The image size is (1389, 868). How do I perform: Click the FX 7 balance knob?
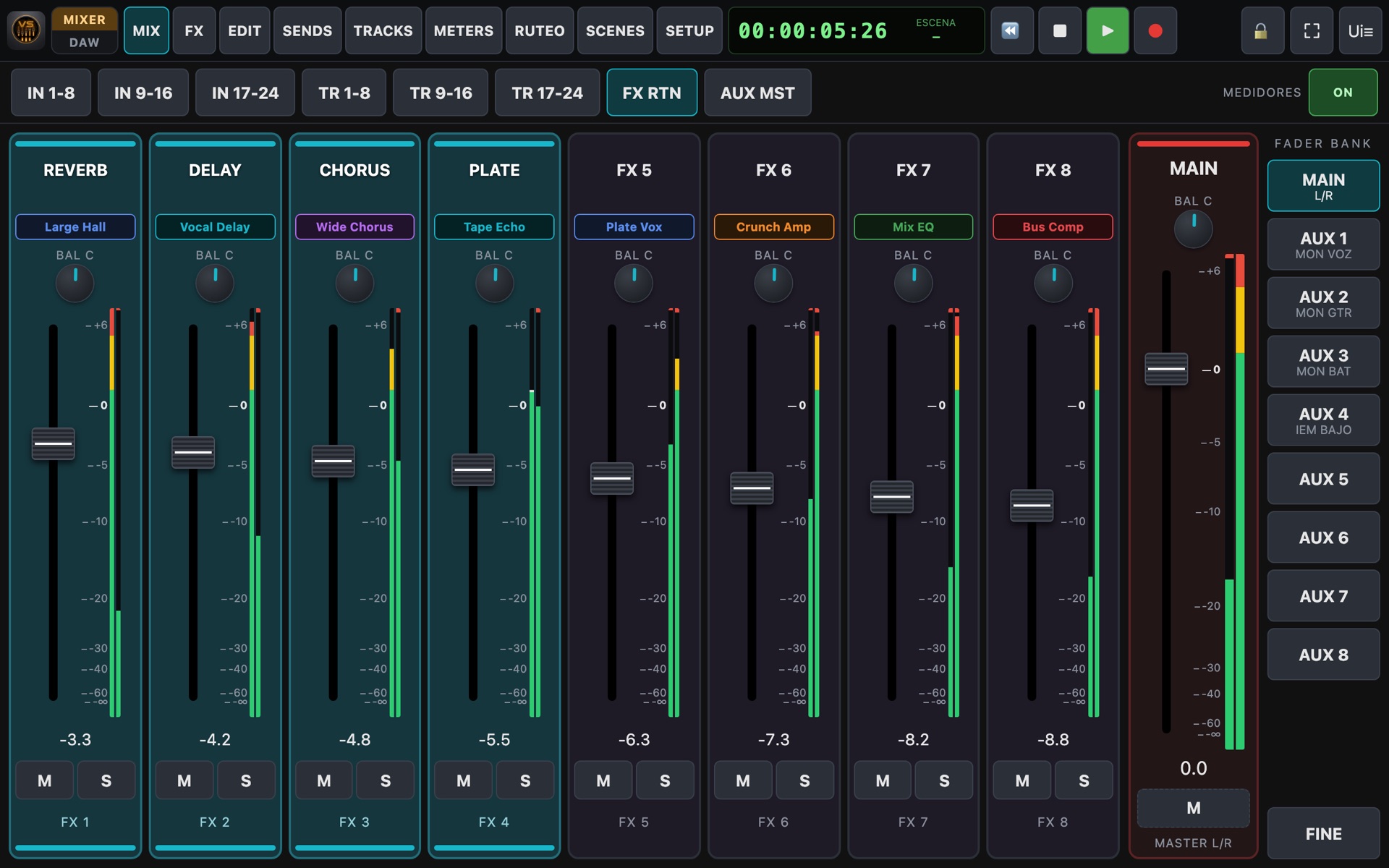(913, 284)
